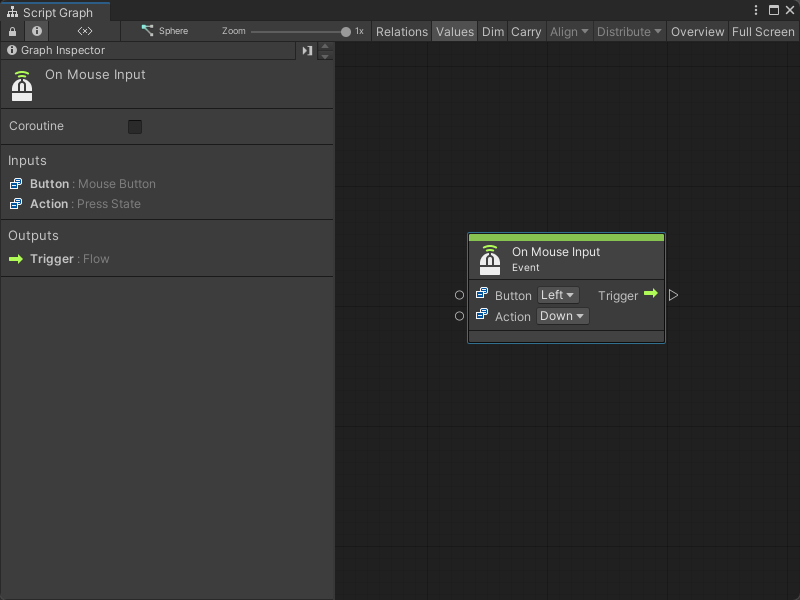The image size is (800, 600).
Task: Click the Overview button
Action: coord(697,31)
